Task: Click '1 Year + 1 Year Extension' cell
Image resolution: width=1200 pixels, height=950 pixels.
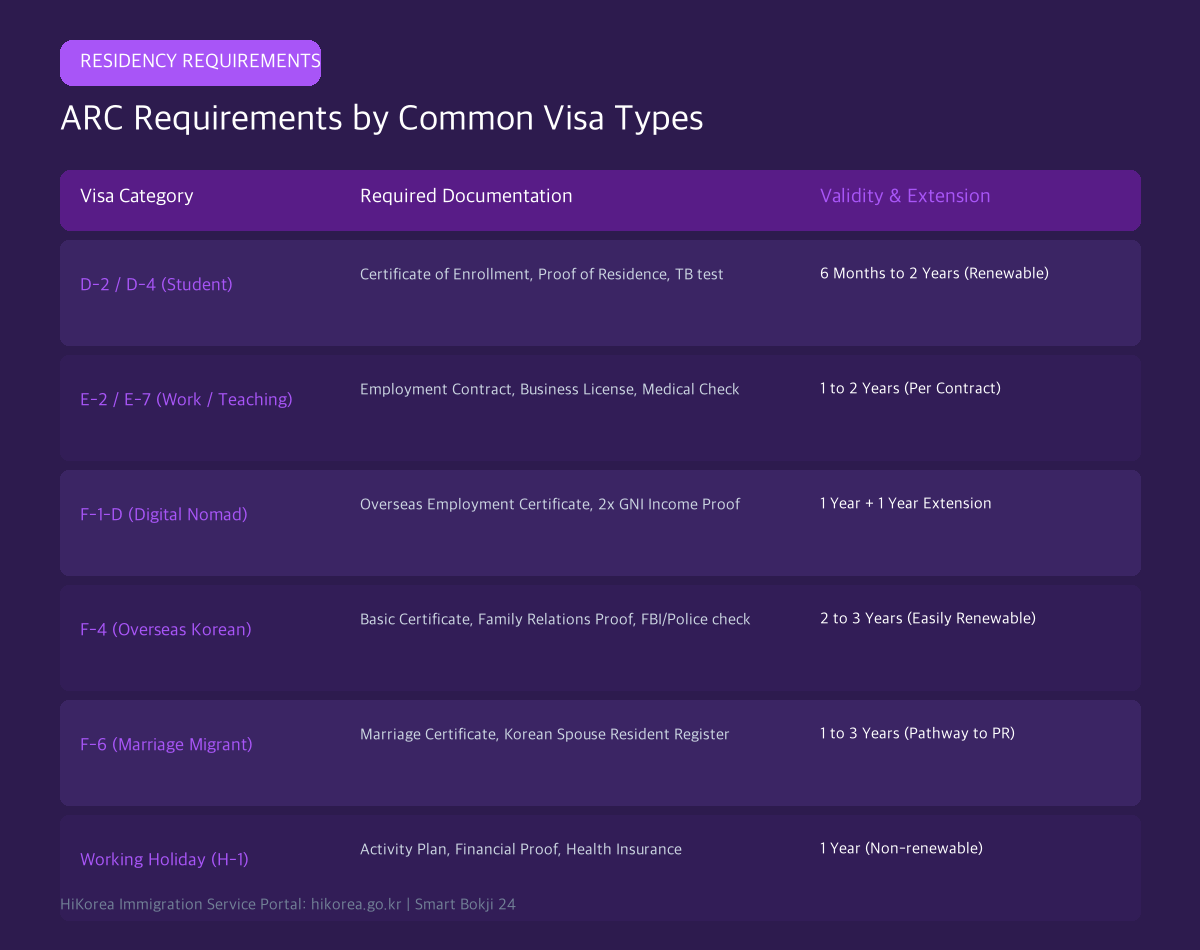Action: tap(905, 503)
